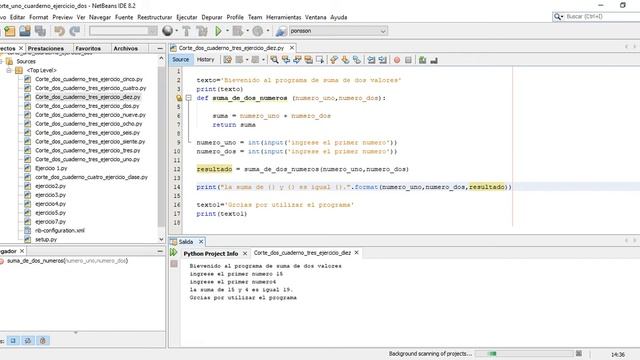Click the globe browser icon in toolbar
Screen dimensions: 640x360
coord(167,31)
